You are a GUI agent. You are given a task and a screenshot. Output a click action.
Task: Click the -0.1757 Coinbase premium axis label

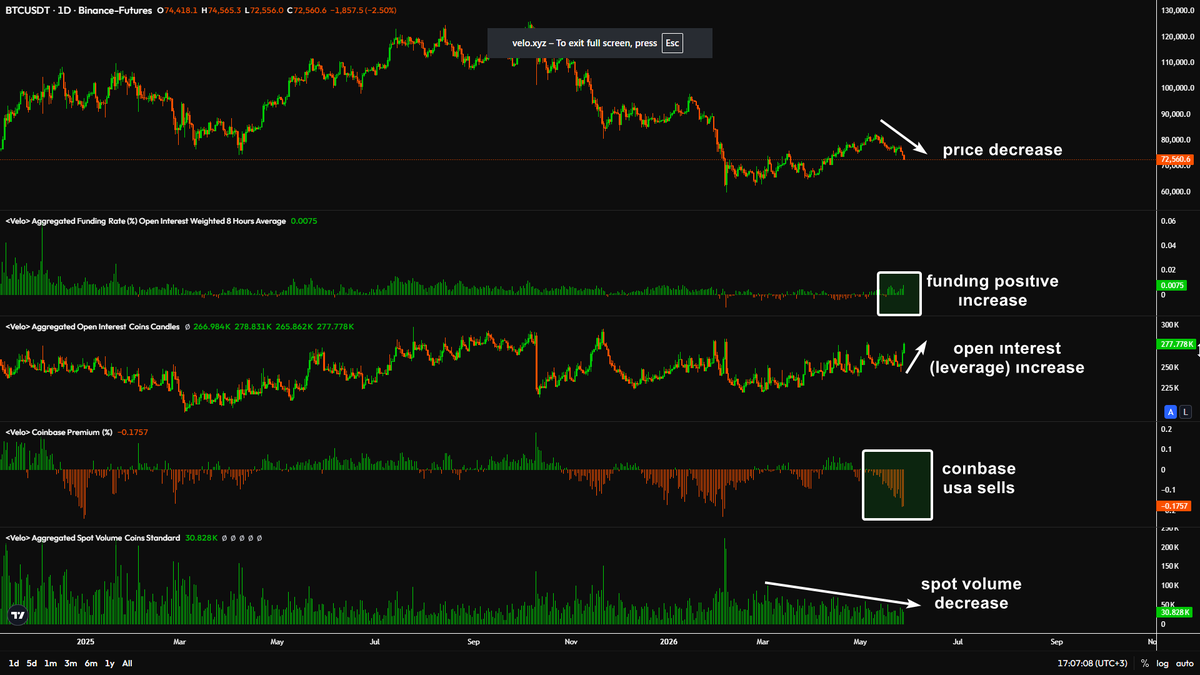pos(1174,506)
